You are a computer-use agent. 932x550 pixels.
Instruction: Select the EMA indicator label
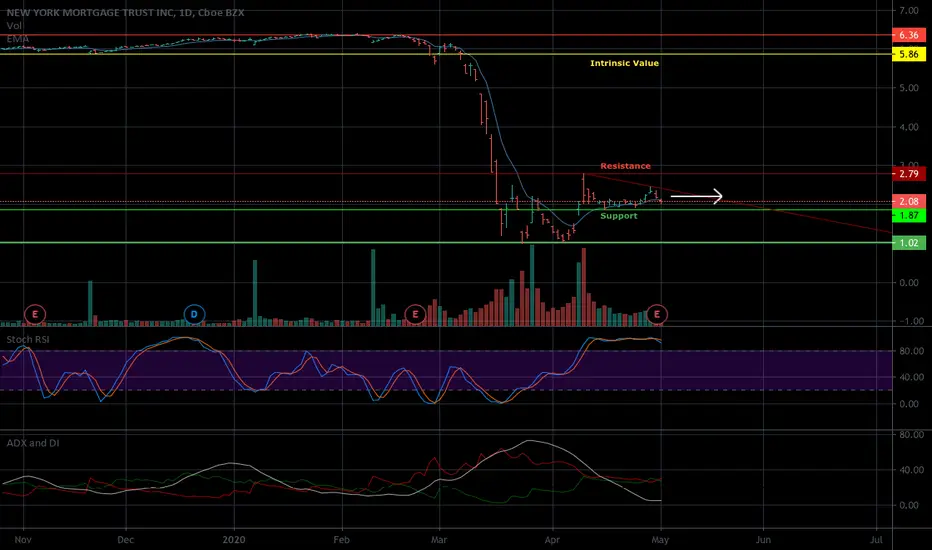[x=18, y=39]
